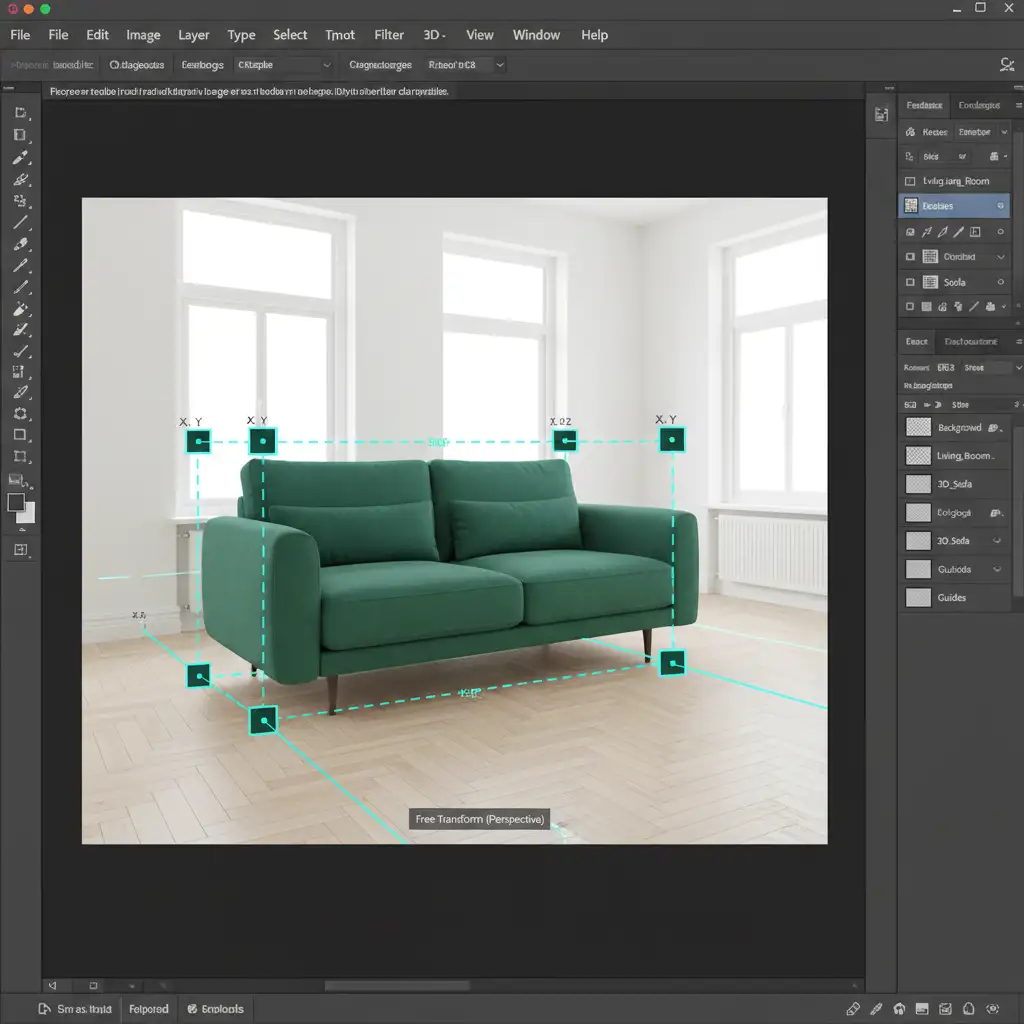Select the diagonal Line tool in the toolbar

20,222
